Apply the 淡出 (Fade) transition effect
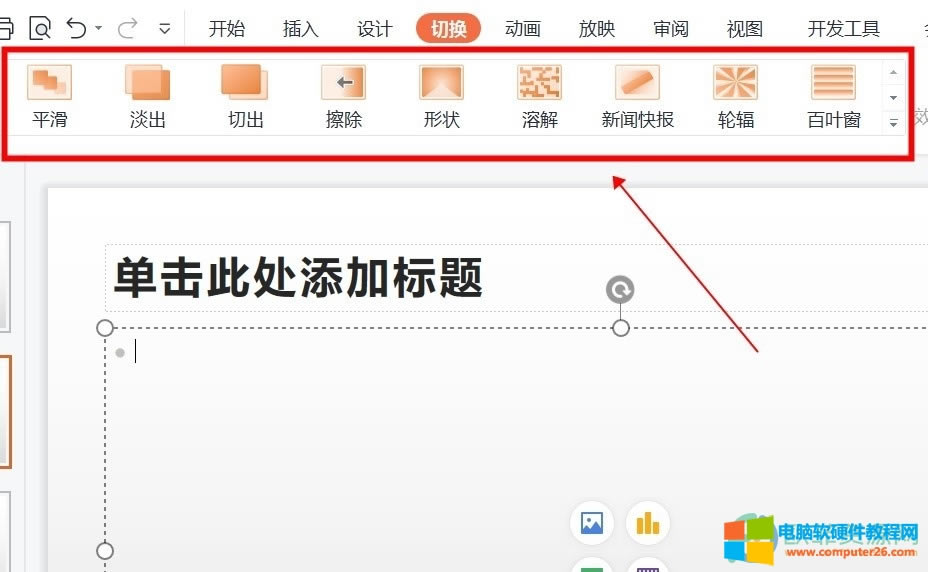The image size is (928, 572). (x=147, y=96)
